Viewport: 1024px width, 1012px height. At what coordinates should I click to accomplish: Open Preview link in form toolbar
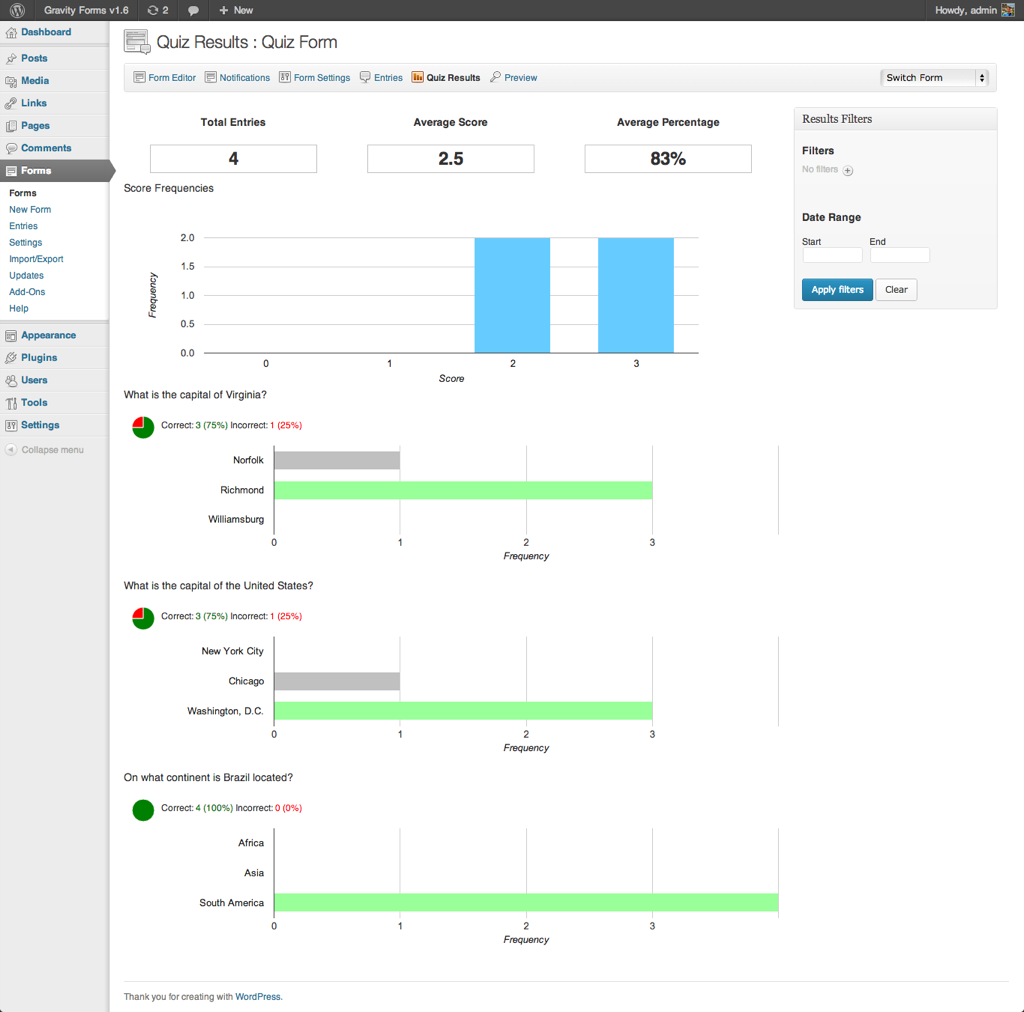520,78
